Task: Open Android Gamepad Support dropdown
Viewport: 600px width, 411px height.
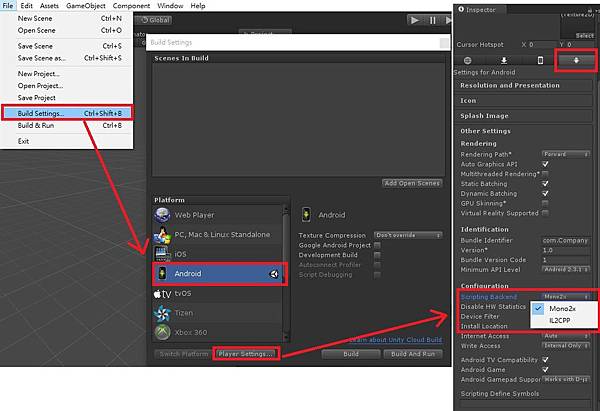Action: tap(566, 379)
